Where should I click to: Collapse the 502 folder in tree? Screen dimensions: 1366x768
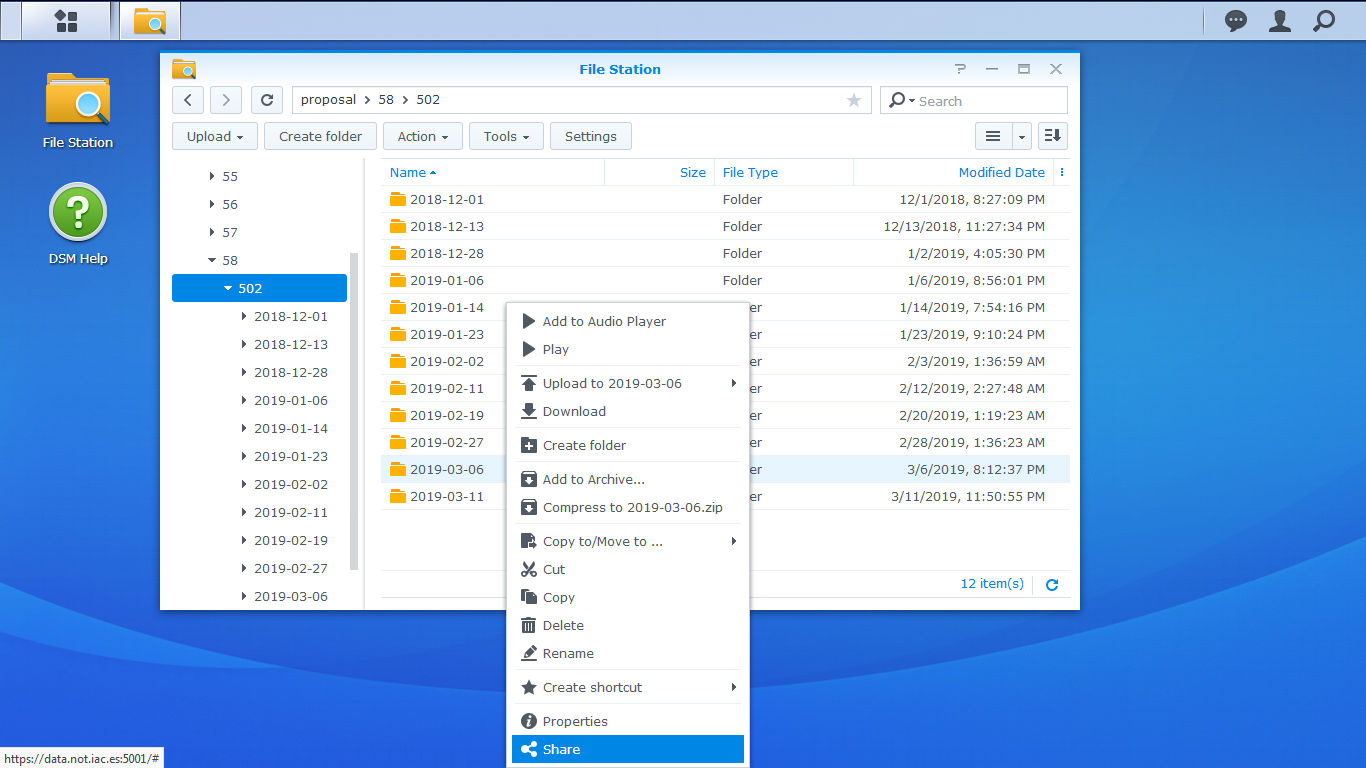point(228,289)
